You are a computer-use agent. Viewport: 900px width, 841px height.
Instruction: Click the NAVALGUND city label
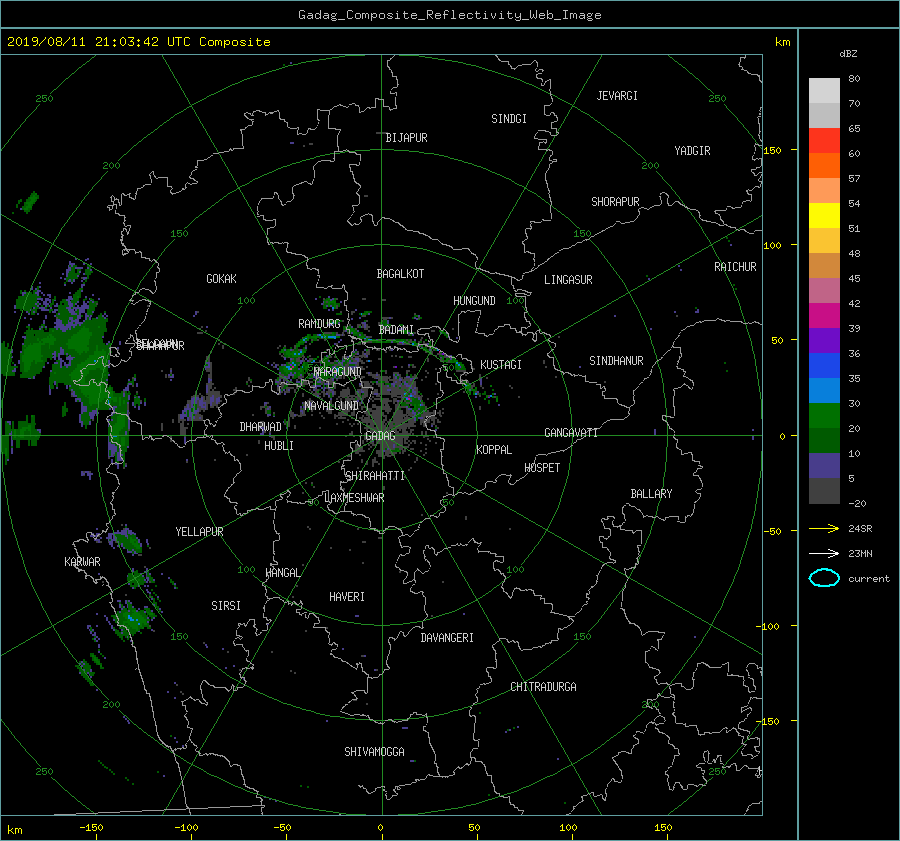tap(331, 406)
